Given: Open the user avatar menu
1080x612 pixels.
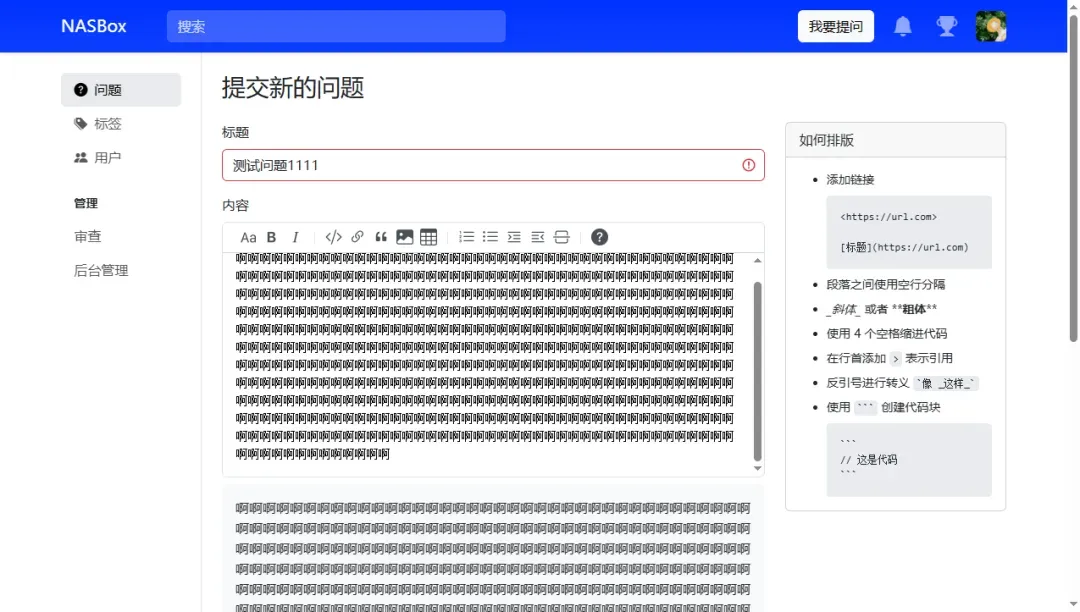Looking at the screenshot, I should (990, 27).
